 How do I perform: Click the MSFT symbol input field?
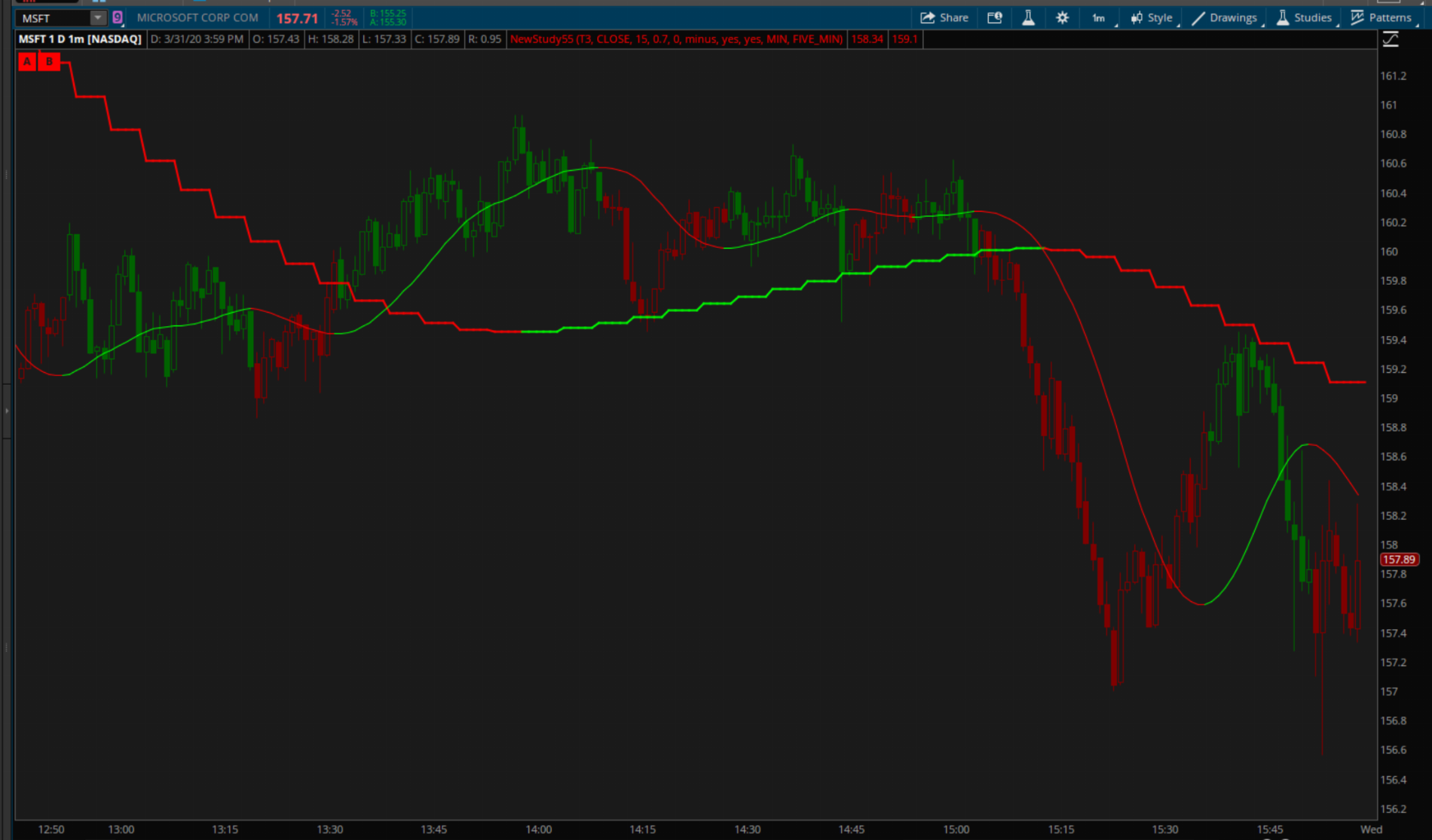(x=53, y=17)
